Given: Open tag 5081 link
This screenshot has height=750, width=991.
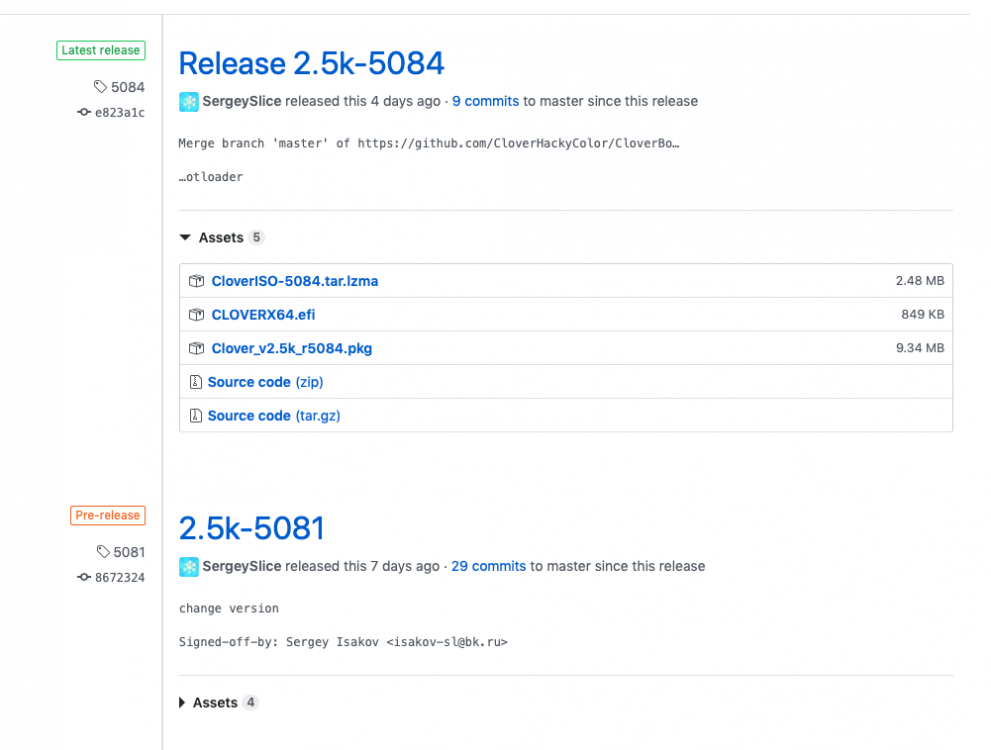Looking at the screenshot, I should [129, 552].
